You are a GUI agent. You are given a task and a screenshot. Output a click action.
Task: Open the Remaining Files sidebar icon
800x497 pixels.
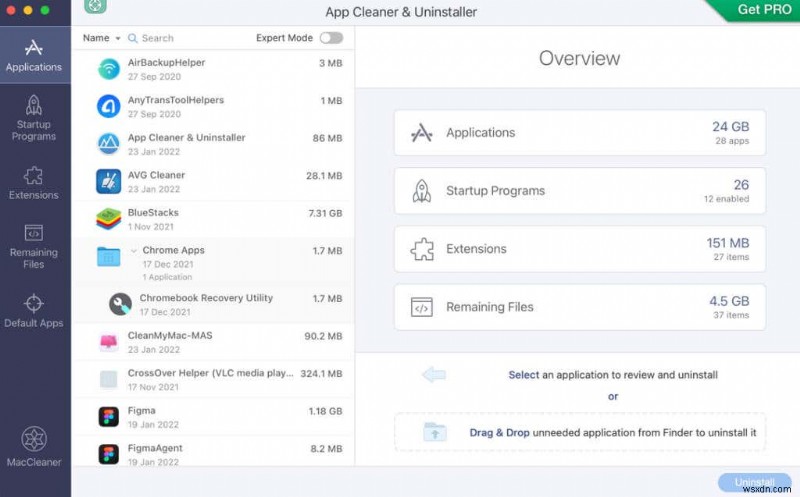(x=34, y=233)
